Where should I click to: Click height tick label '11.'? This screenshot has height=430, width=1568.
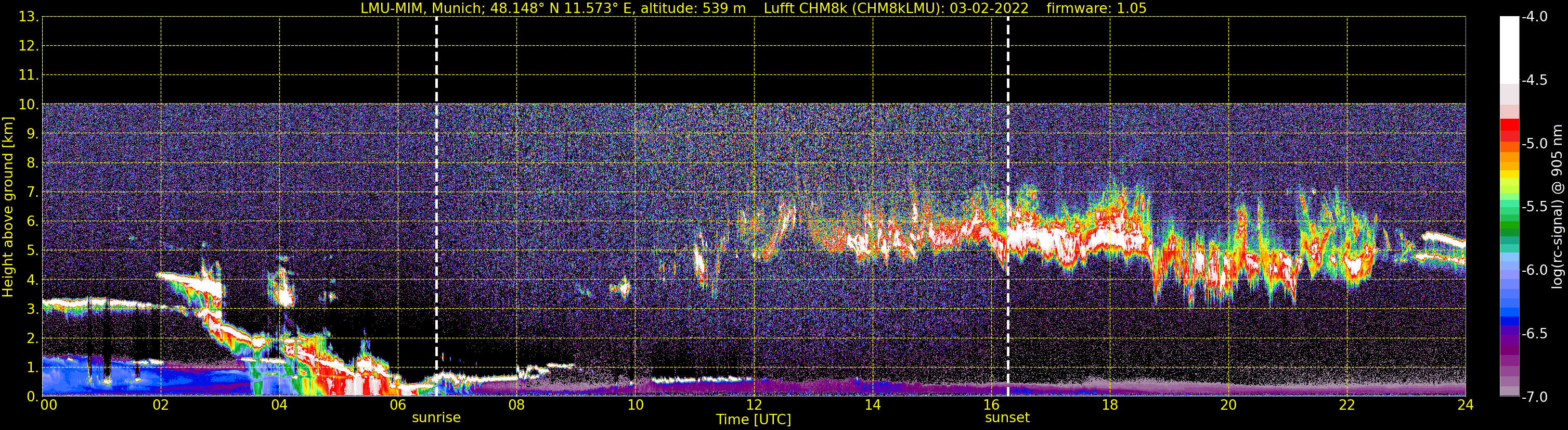tap(29, 75)
